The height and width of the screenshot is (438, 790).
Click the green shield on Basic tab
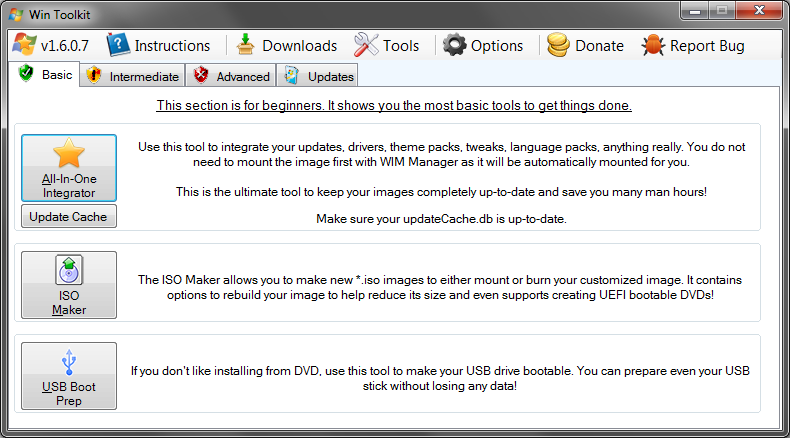point(26,74)
